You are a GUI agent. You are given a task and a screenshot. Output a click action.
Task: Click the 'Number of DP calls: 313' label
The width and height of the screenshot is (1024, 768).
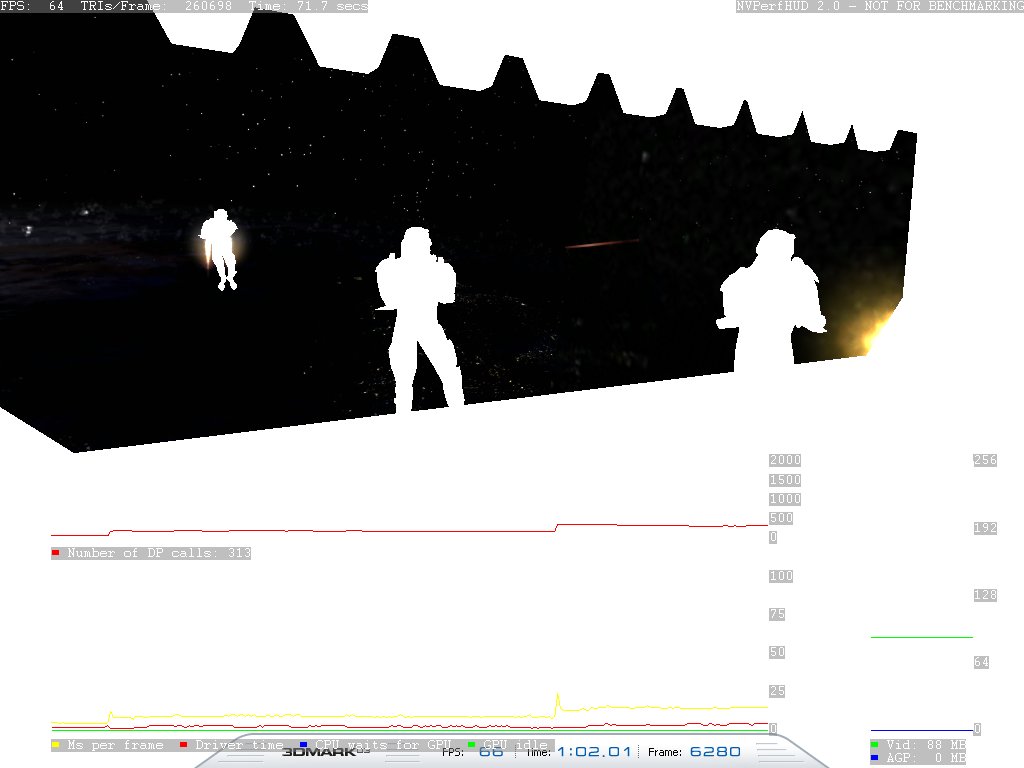click(x=159, y=553)
